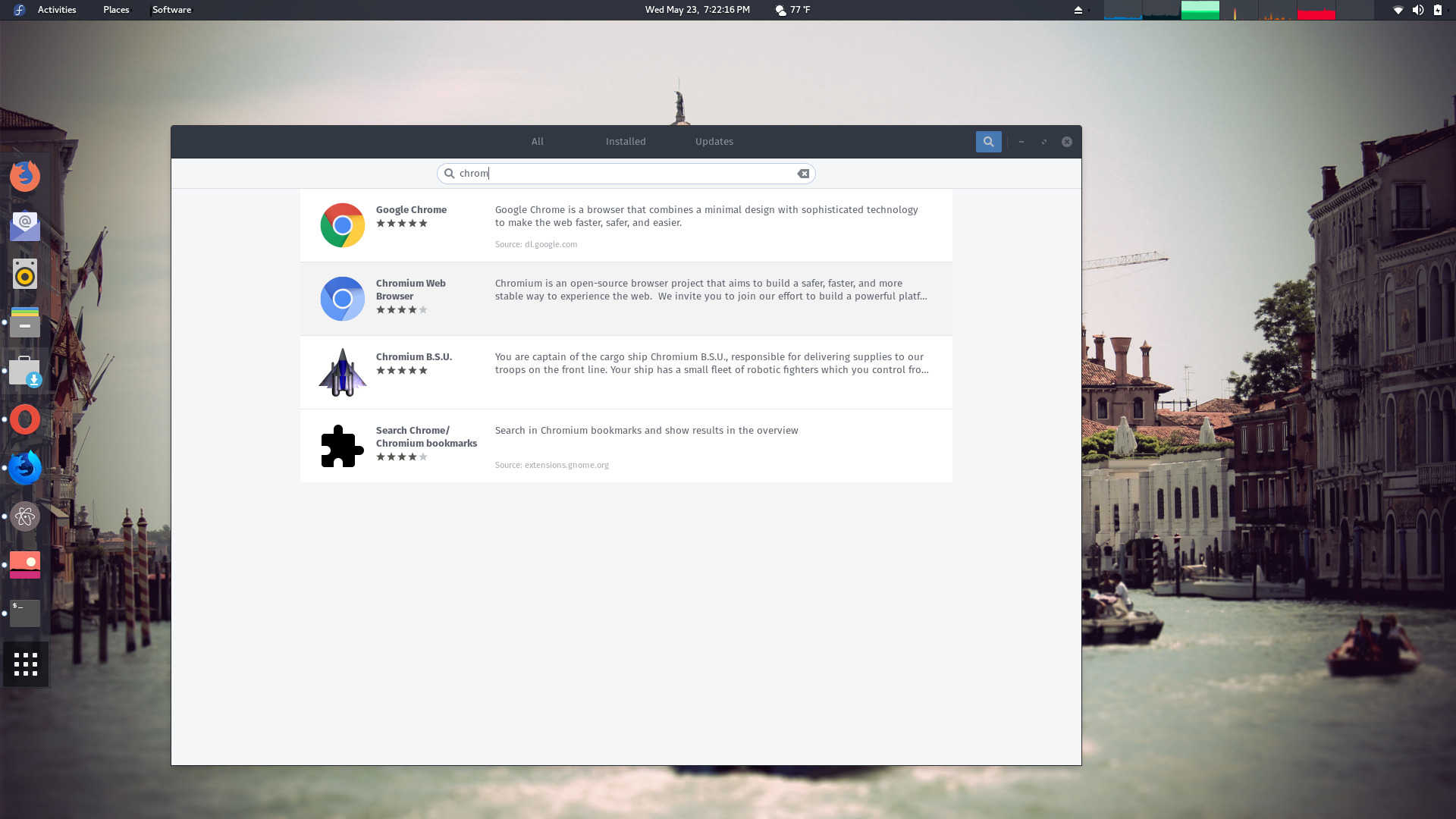Toggle the search button in Software header
The height and width of the screenshot is (819, 1456).
pos(988,142)
